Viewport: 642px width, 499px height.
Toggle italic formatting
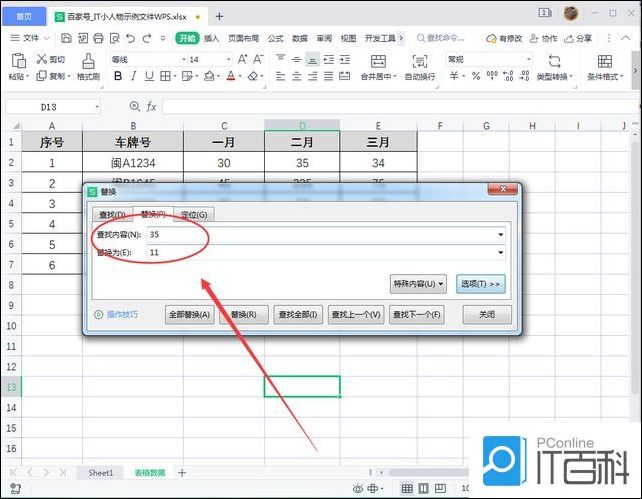(x=133, y=76)
